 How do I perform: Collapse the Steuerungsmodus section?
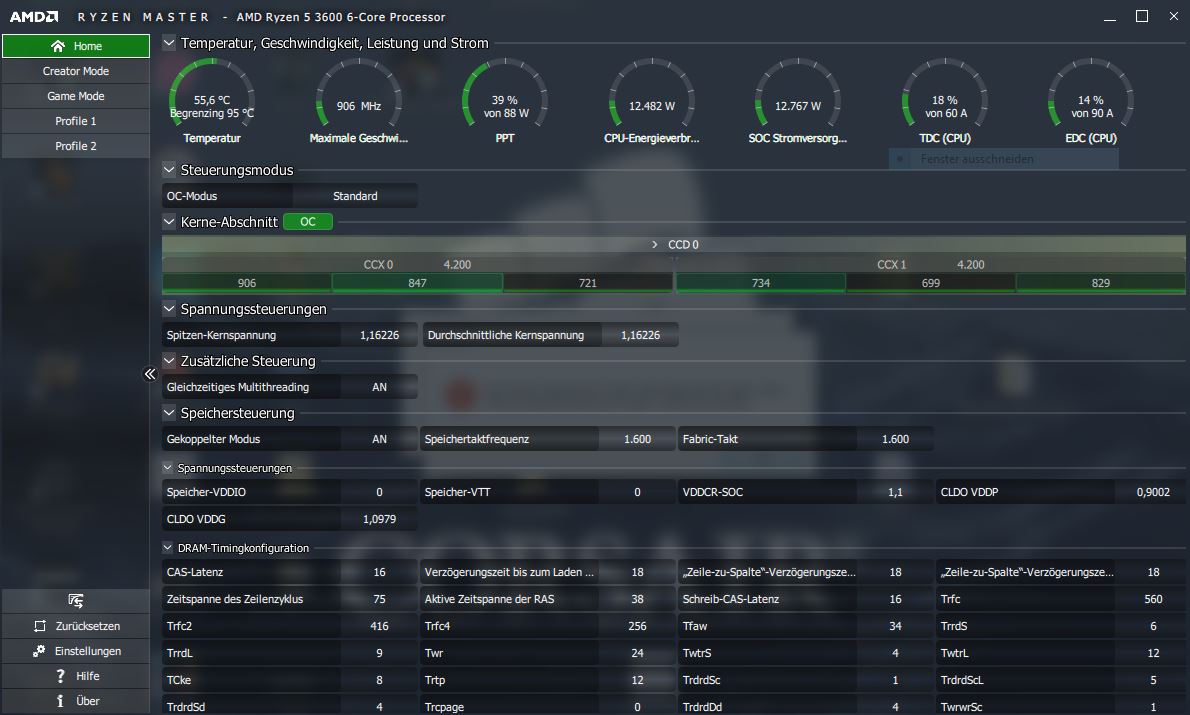[169, 170]
